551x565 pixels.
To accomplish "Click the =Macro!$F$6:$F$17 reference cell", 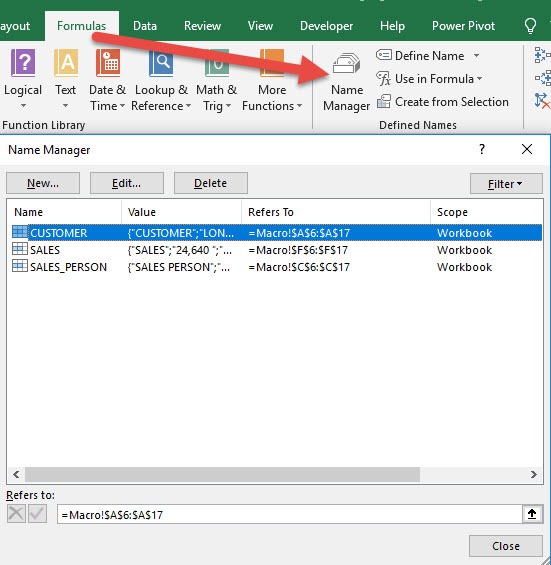I will click(298, 250).
